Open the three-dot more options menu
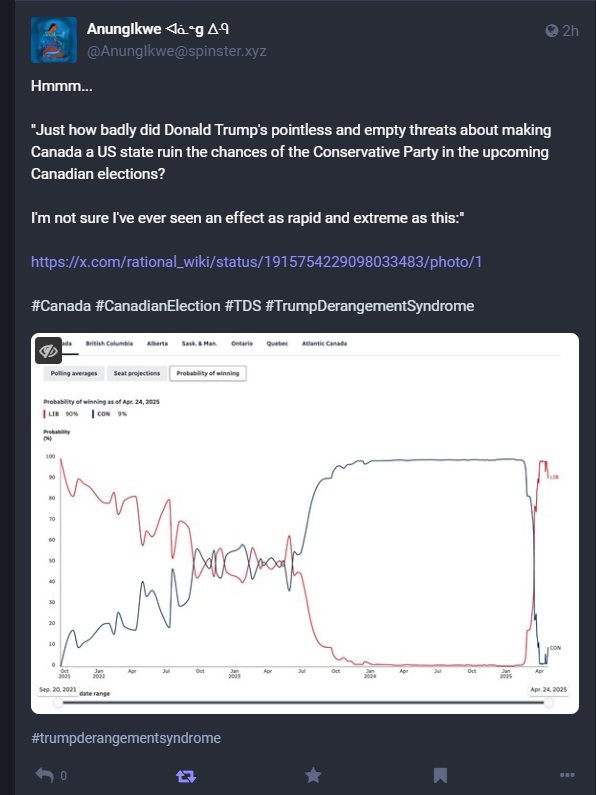 pyautogui.click(x=567, y=775)
